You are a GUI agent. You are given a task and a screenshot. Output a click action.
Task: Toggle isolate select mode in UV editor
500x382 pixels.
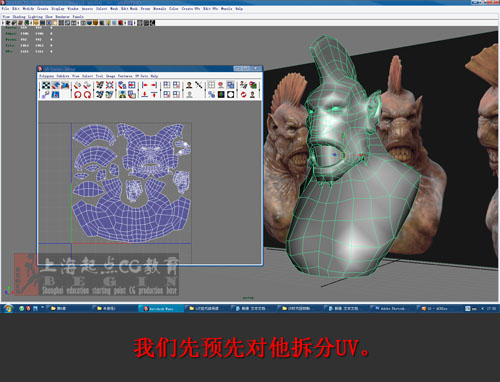(167, 85)
